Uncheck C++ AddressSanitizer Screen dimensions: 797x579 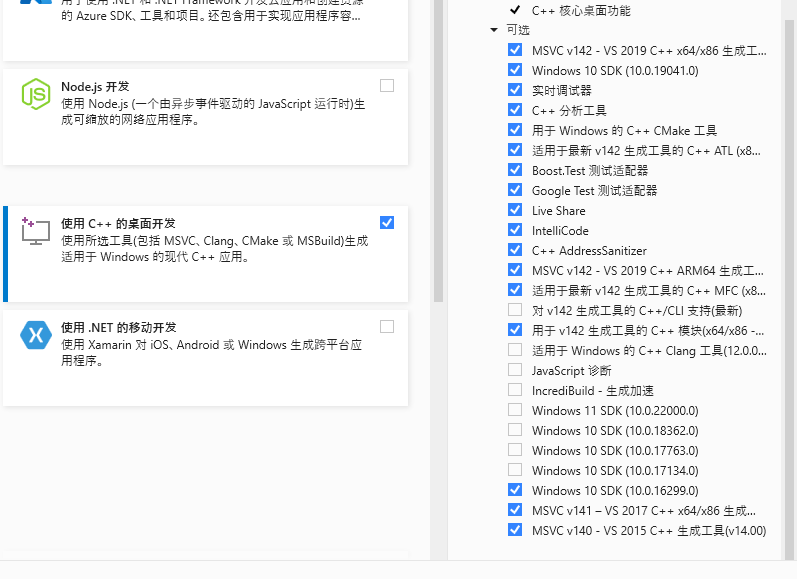pyautogui.click(x=515, y=250)
